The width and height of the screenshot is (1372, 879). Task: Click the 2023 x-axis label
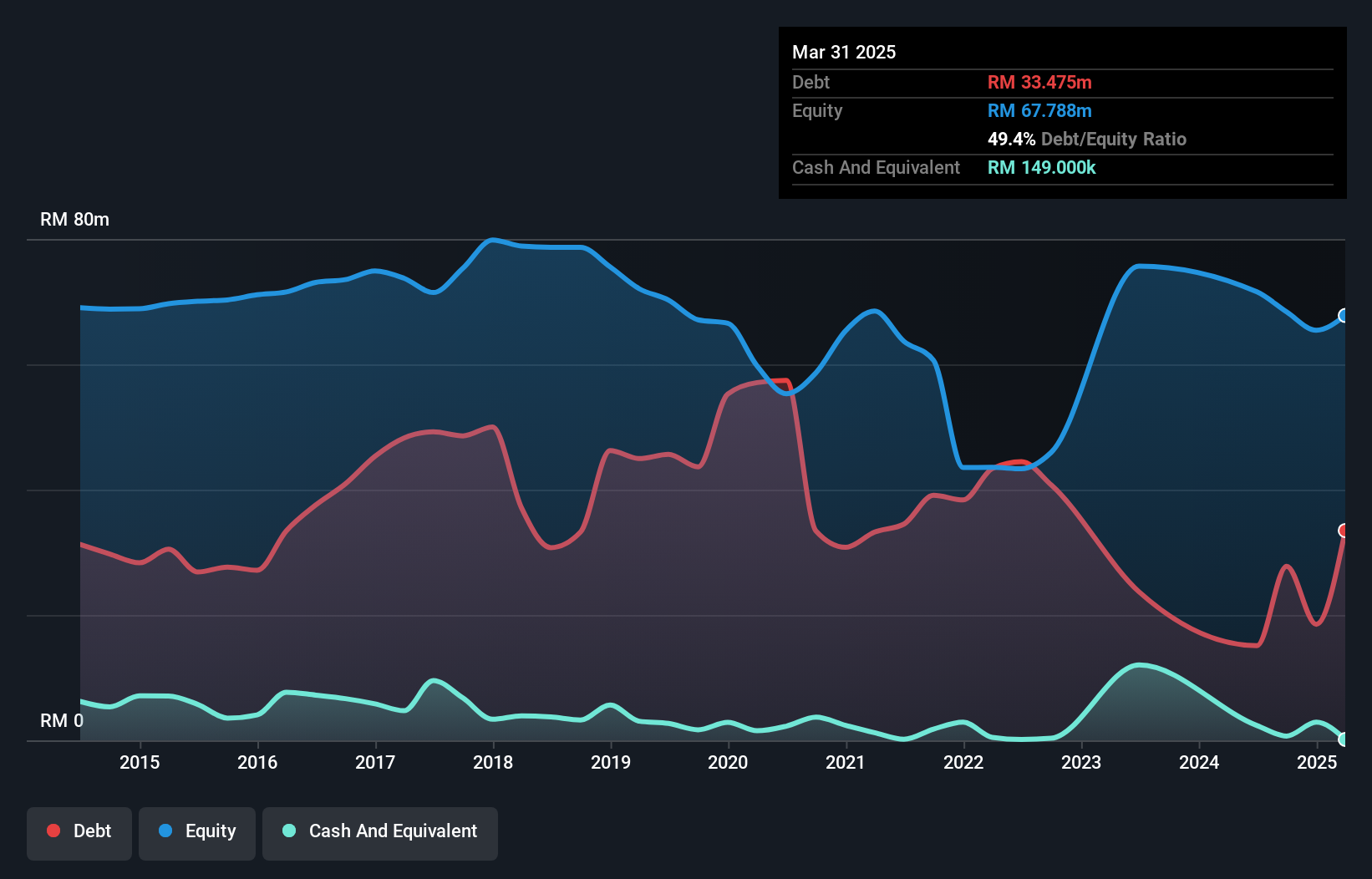coord(1081,762)
